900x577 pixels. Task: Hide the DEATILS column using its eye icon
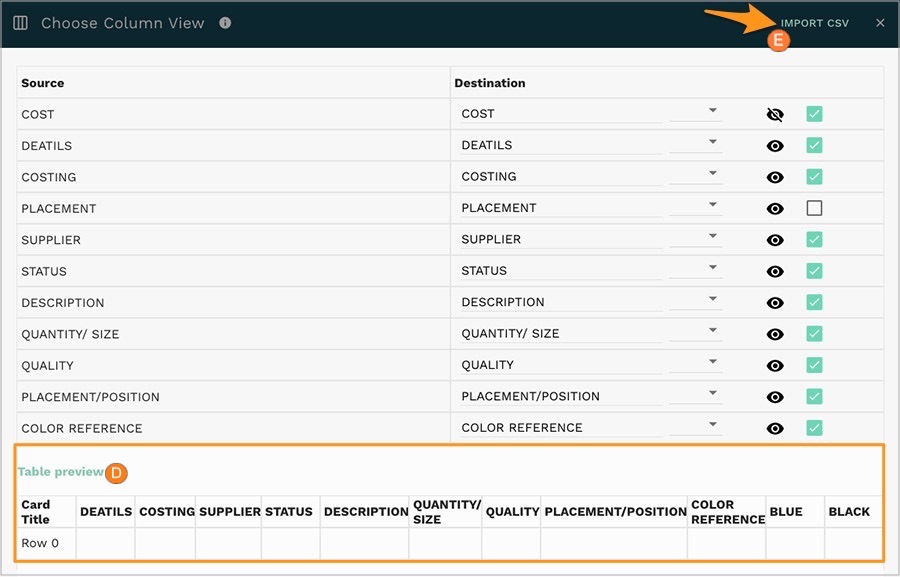[x=775, y=145]
